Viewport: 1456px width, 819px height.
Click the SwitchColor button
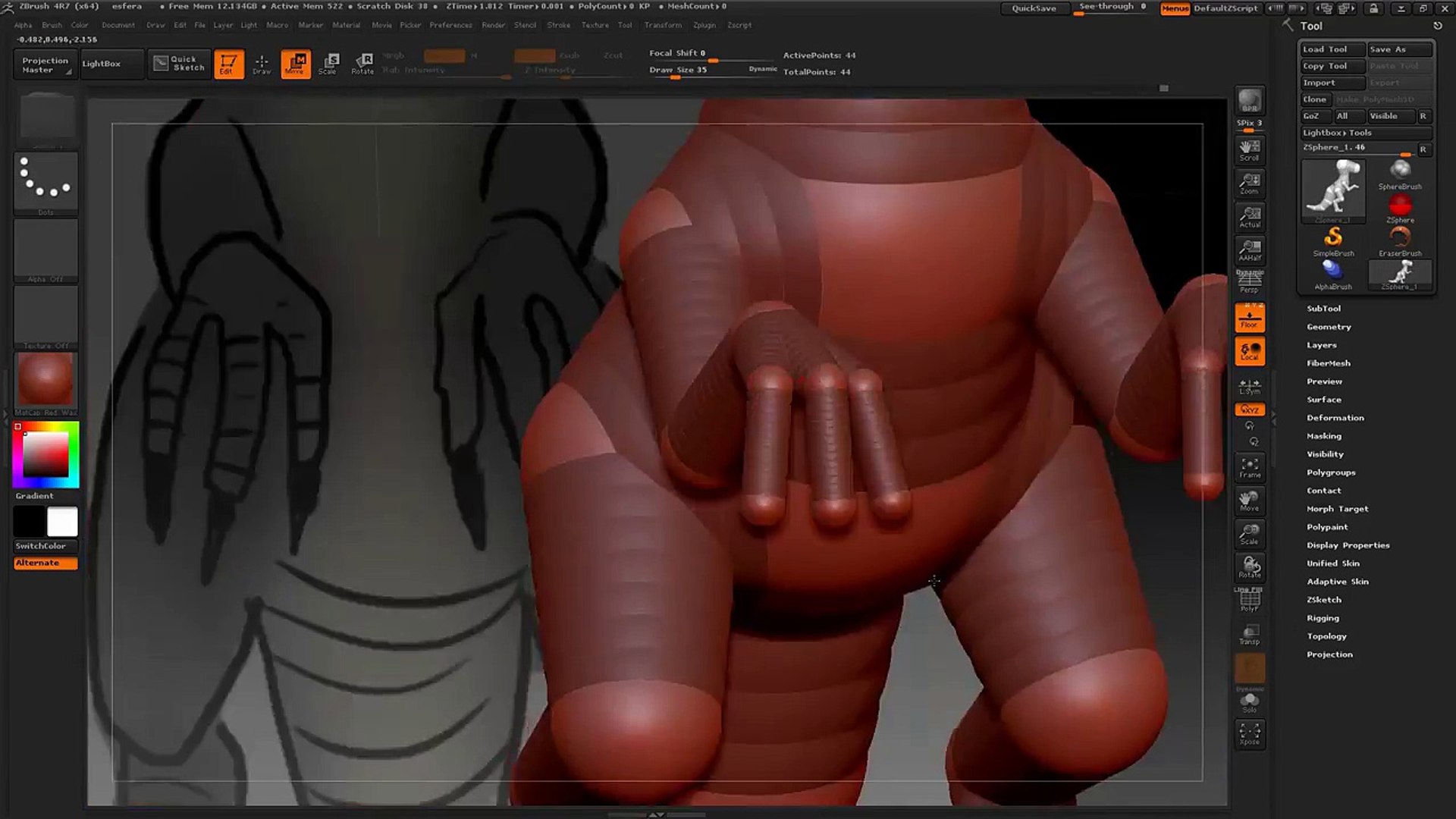click(x=45, y=546)
